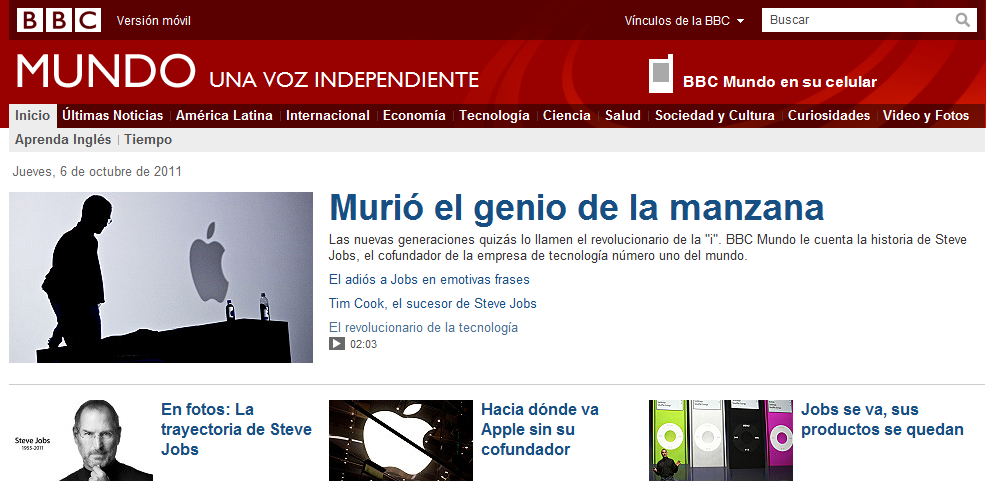Click the UNA VOZ INDEPENDIENTE tagline
Image resolution: width=986 pixels, height=484 pixels.
(x=344, y=80)
